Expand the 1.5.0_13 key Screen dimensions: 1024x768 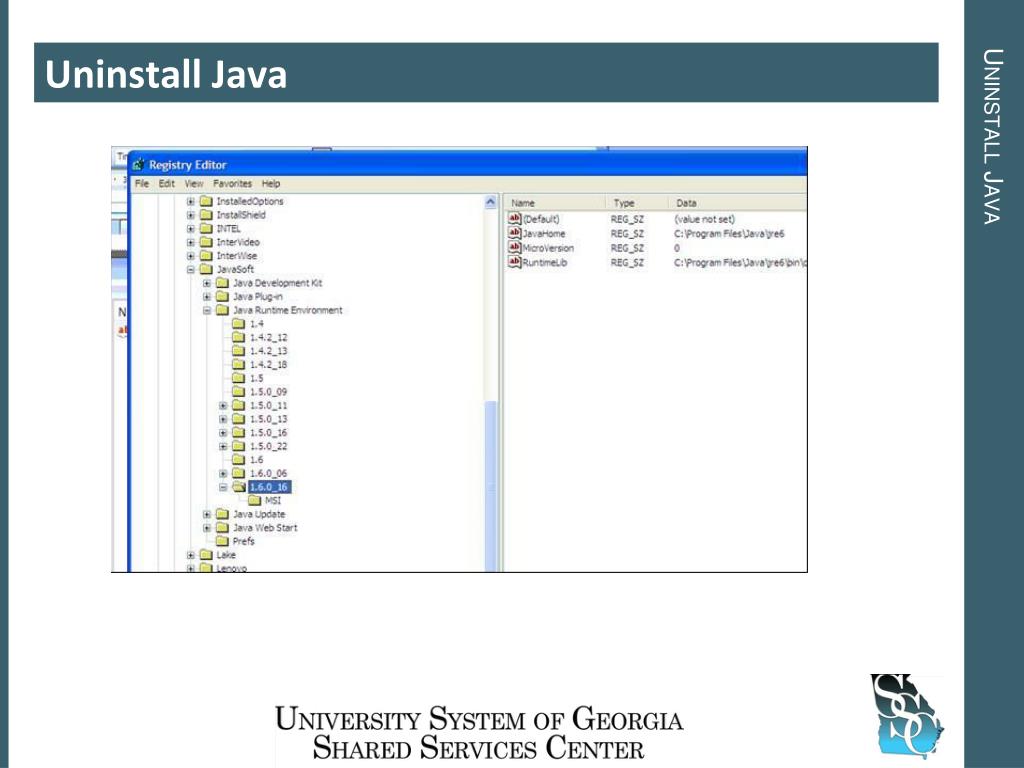tap(223, 419)
